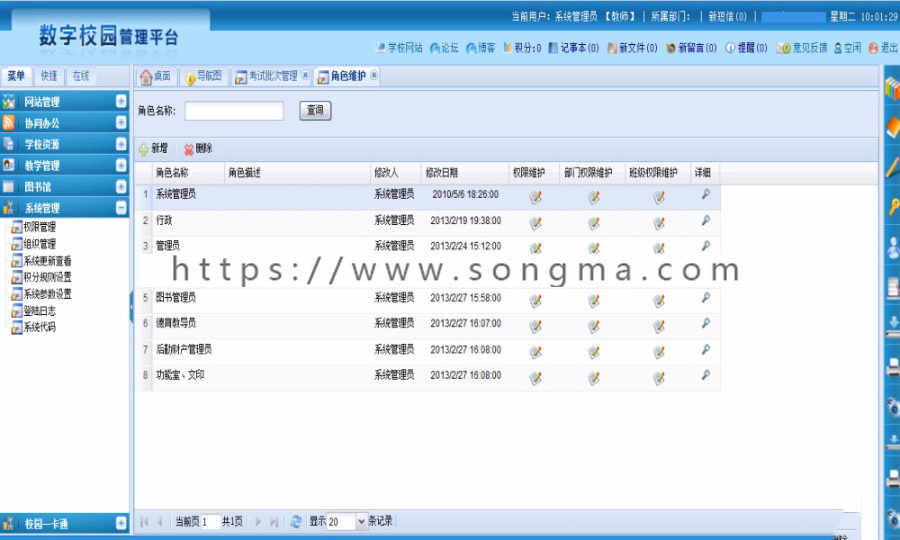Open department permission maintenance for 后勤财产管理员 row
Viewport: 900px width, 540px height.
(x=594, y=352)
